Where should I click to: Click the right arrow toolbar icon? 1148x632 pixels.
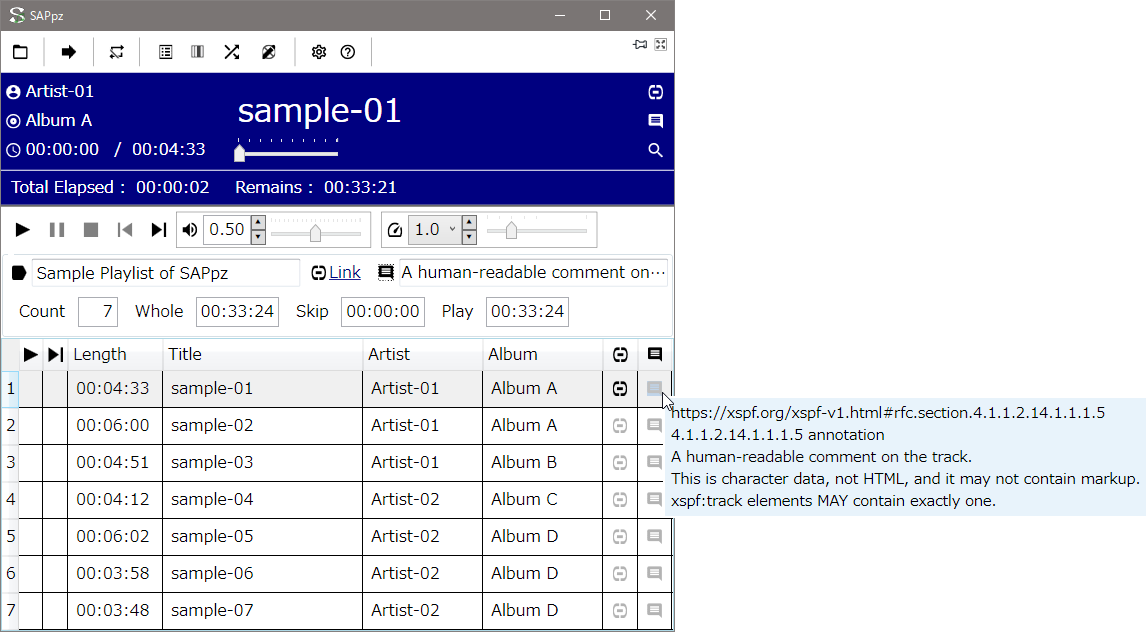tap(68, 52)
